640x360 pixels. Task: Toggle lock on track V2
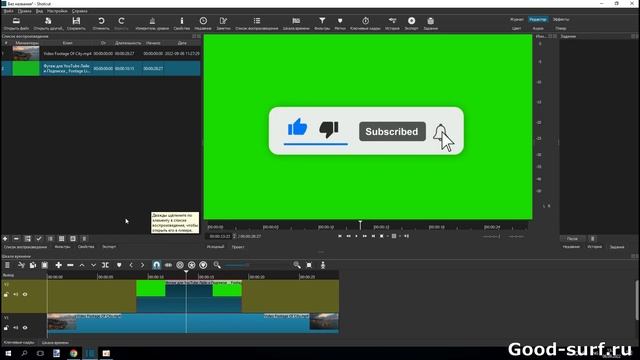6,294
